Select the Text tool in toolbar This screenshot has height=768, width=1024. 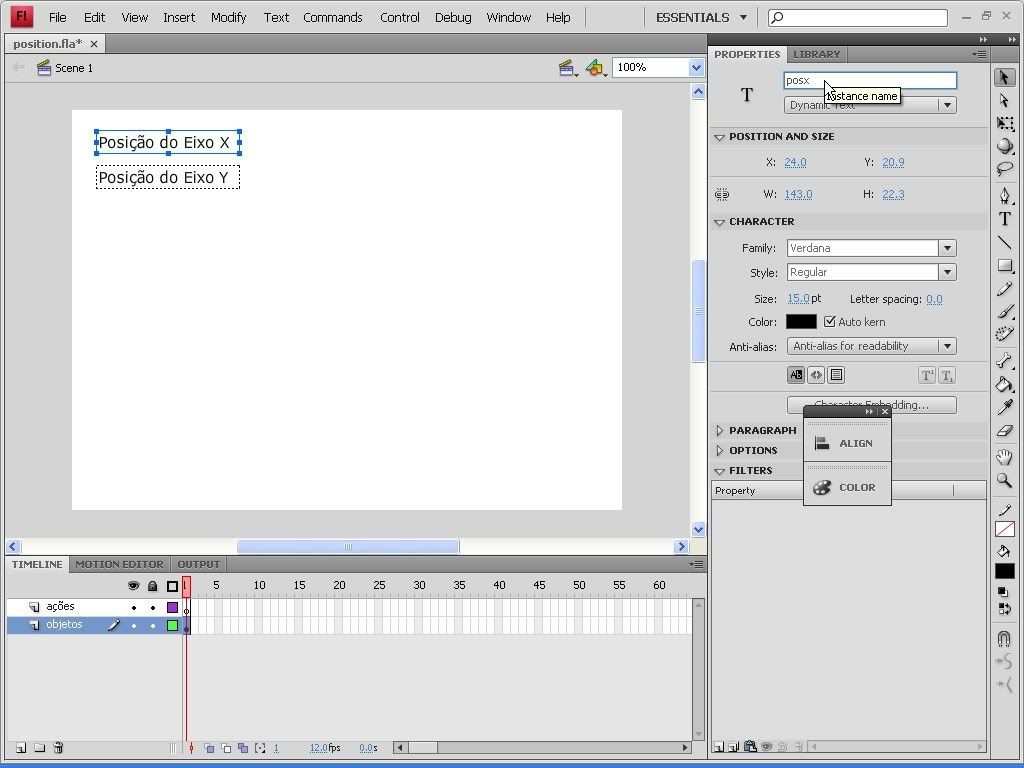[x=1004, y=219]
